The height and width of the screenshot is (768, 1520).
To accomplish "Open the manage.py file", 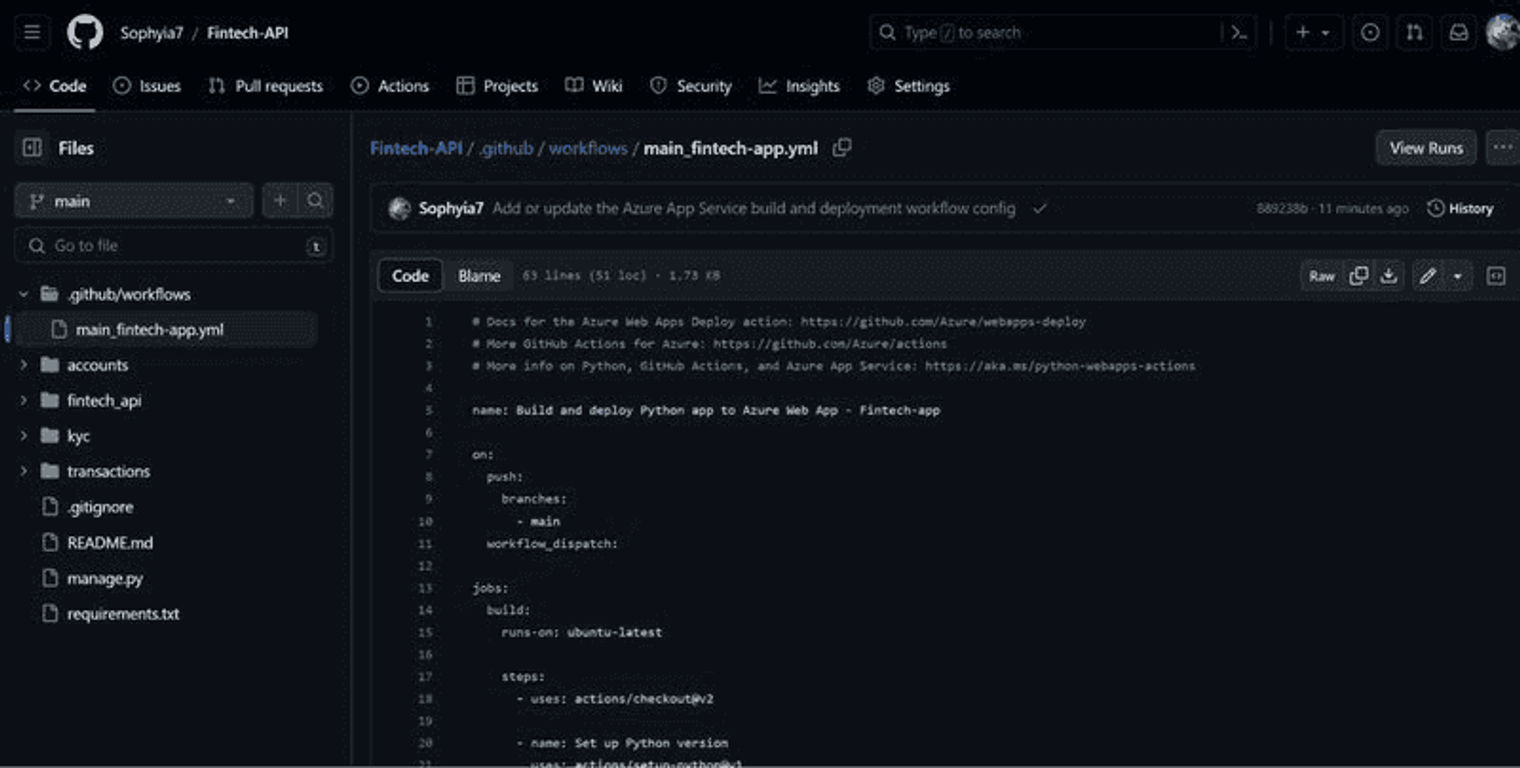I will pyautogui.click(x=105, y=578).
